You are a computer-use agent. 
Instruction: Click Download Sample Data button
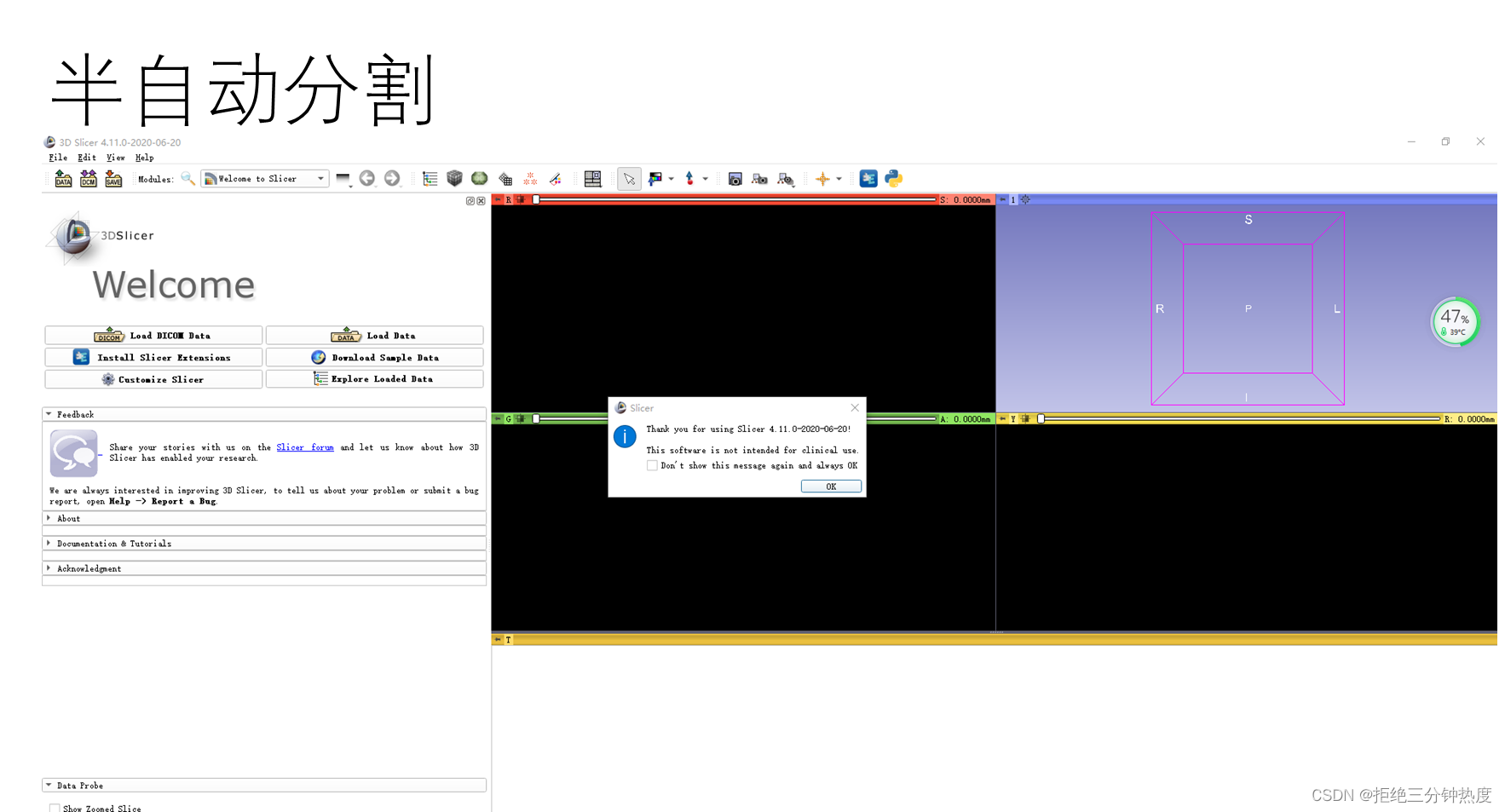pyautogui.click(x=374, y=357)
